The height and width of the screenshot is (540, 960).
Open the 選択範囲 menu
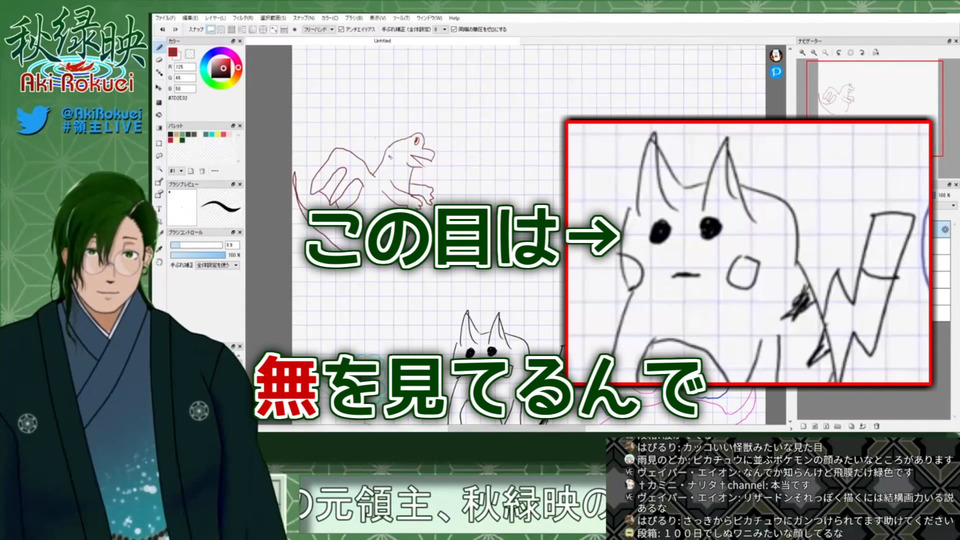[272, 18]
